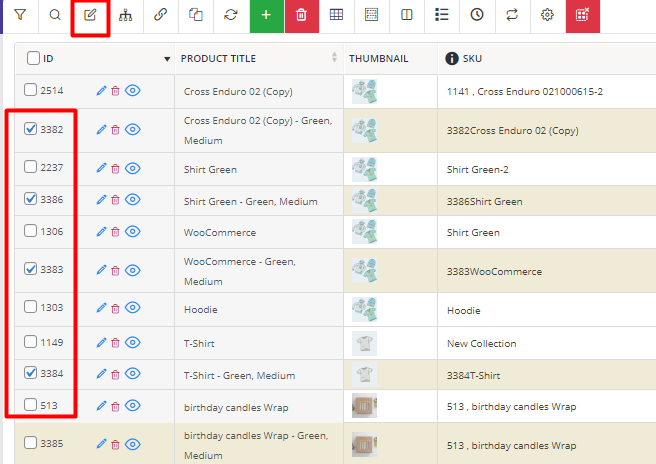
Task: Uncheck the box for product 3382
Action: [30, 128]
